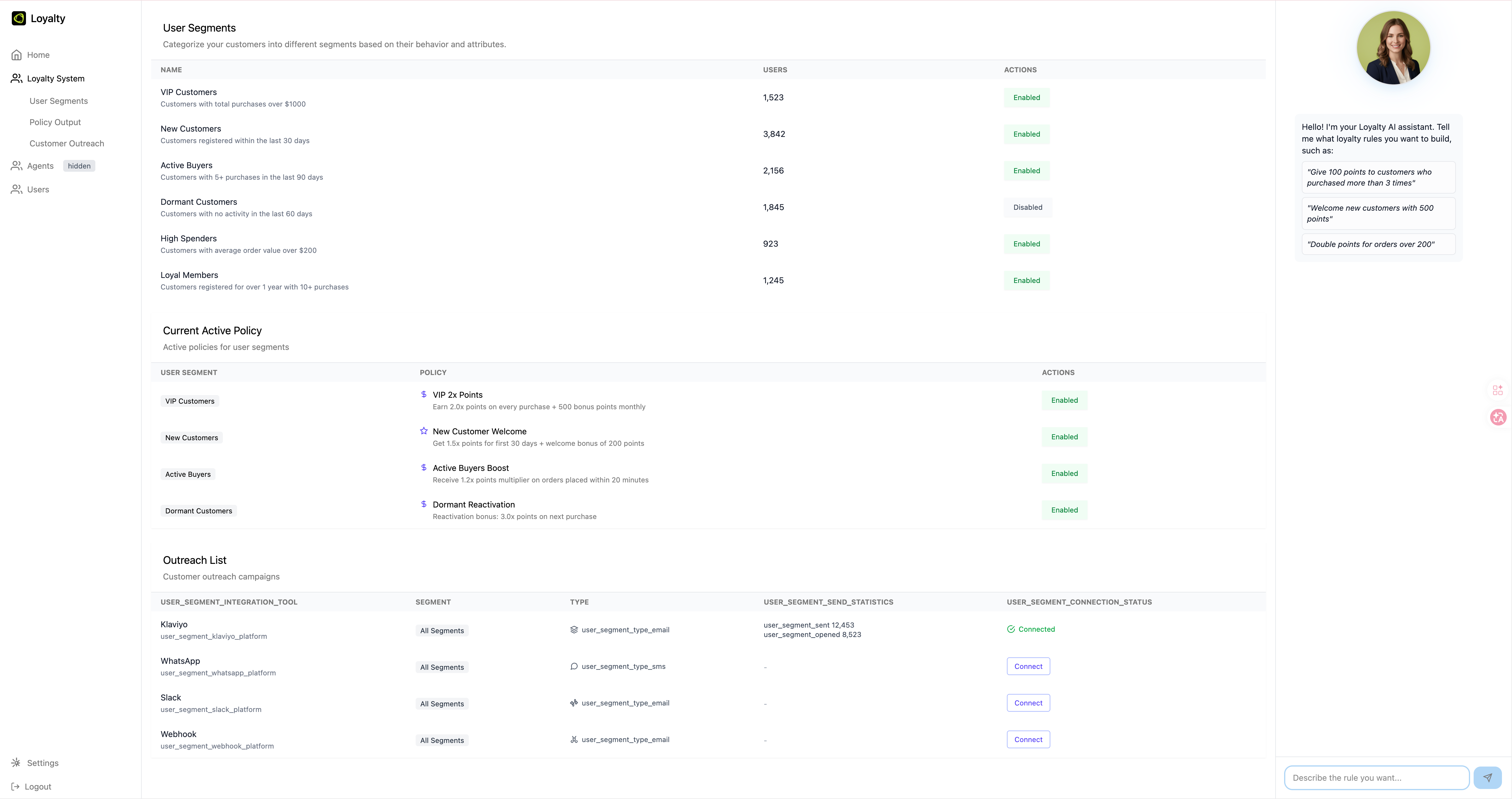Open Policy Output in sidebar
The width and height of the screenshot is (1512, 799).
click(x=55, y=122)
